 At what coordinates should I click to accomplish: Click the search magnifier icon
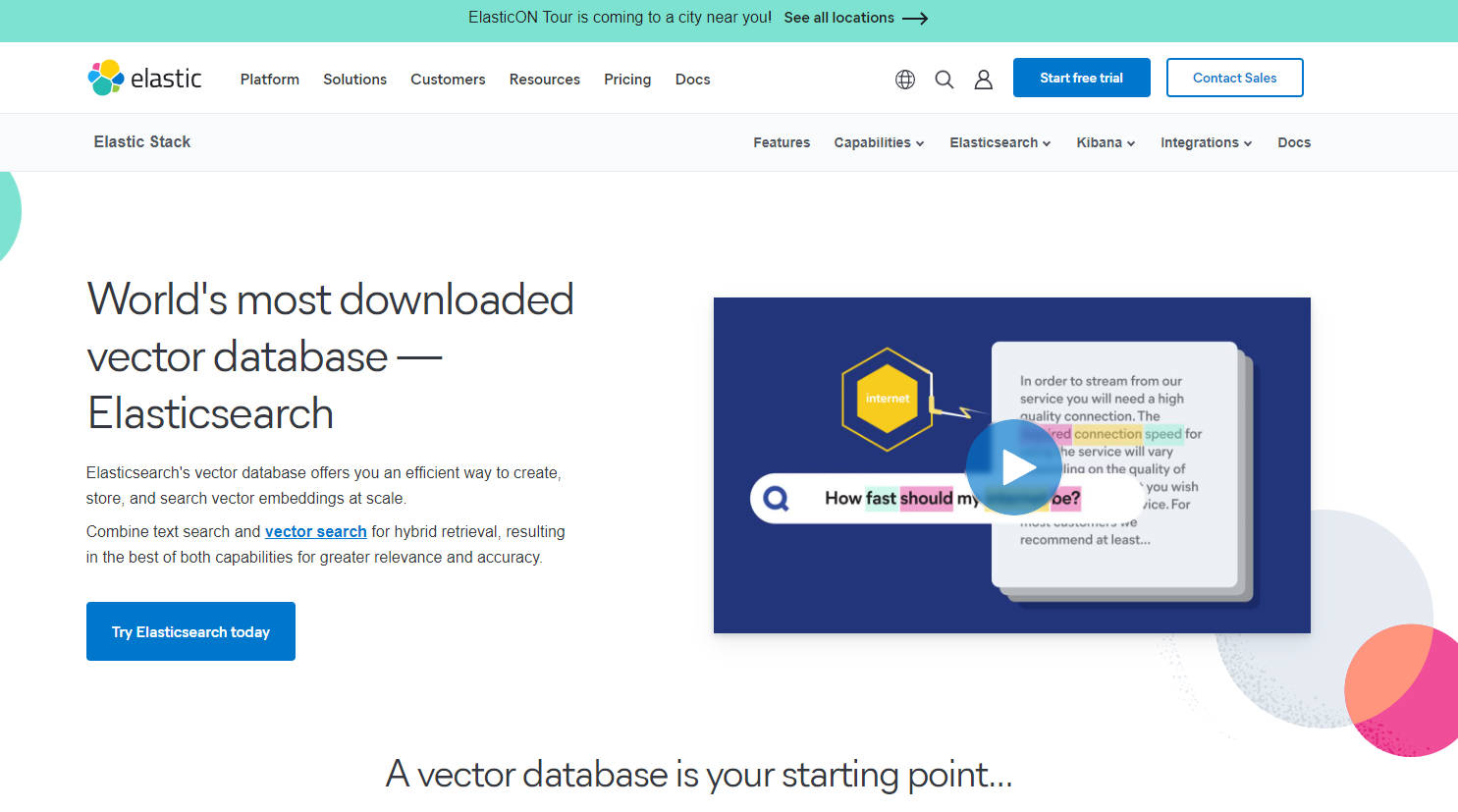tap(944, 79)
